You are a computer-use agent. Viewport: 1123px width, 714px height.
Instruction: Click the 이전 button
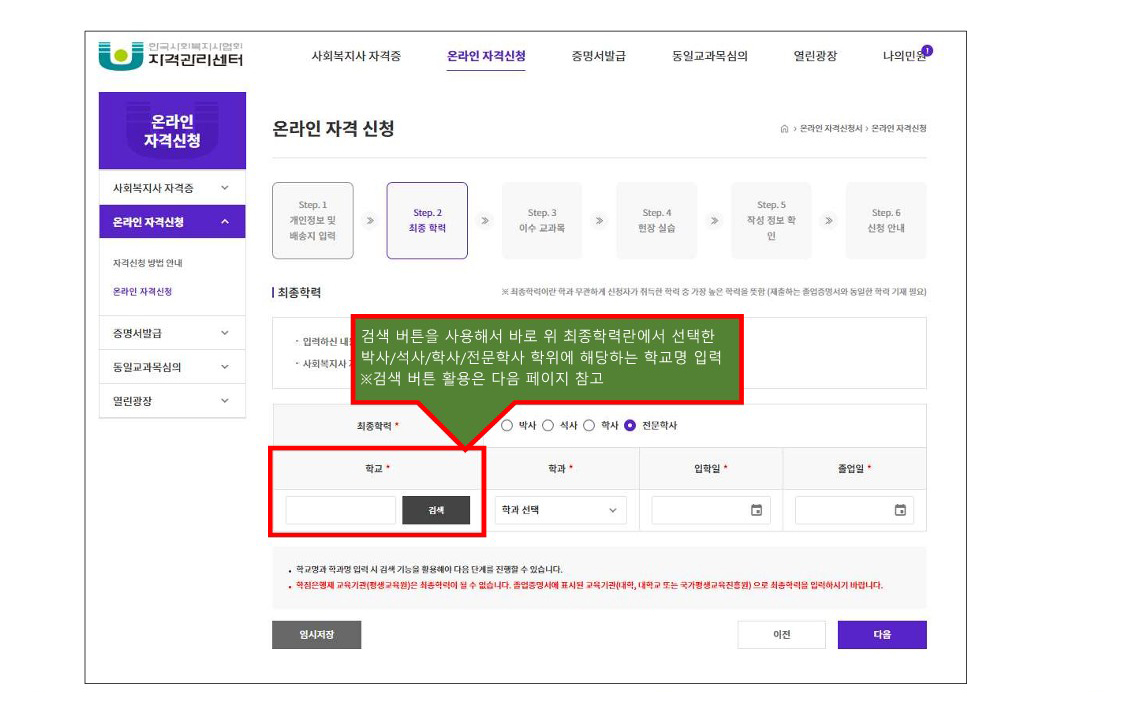(x=781, y=635)
